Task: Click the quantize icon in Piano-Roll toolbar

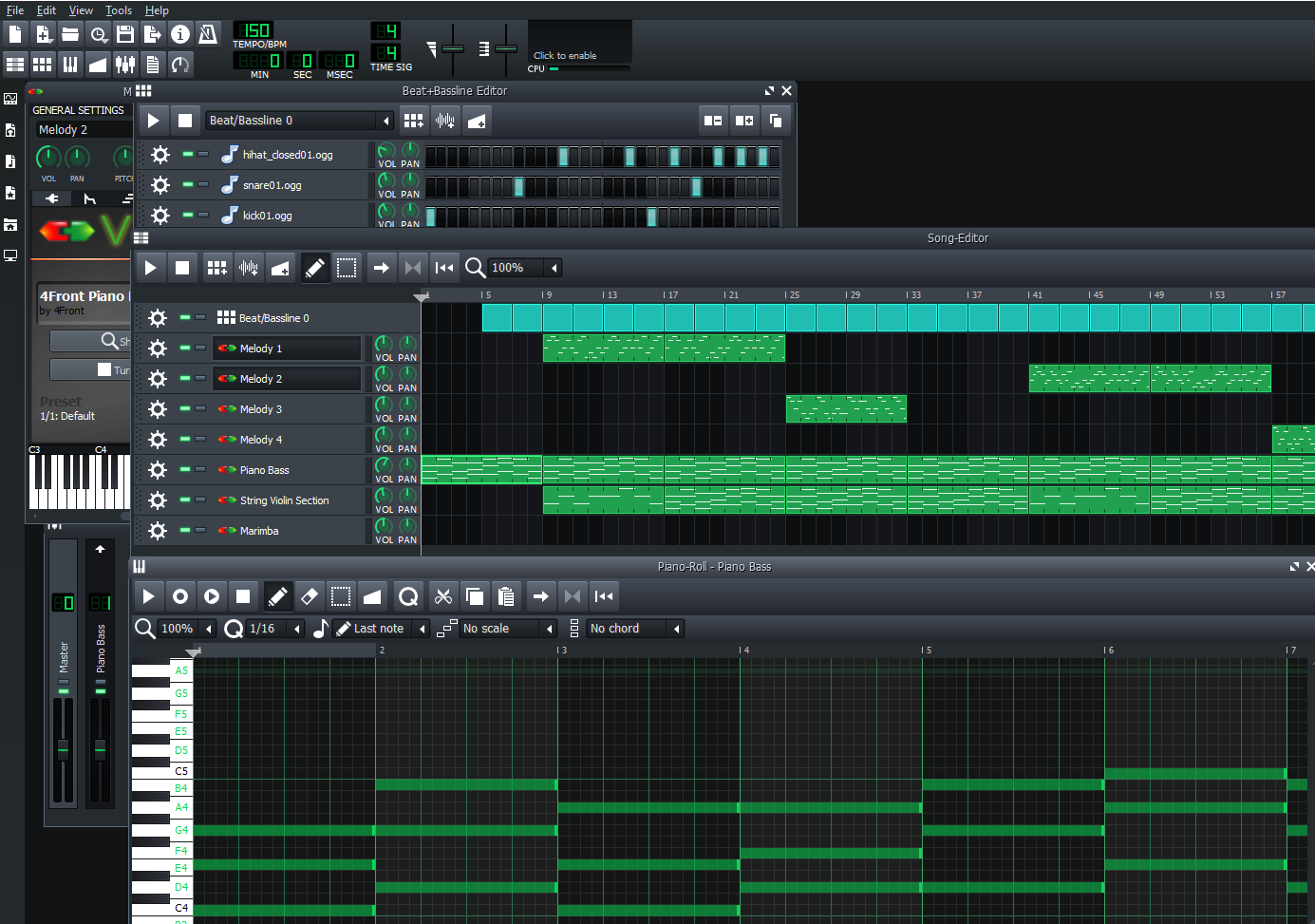Action: [408, 596]
